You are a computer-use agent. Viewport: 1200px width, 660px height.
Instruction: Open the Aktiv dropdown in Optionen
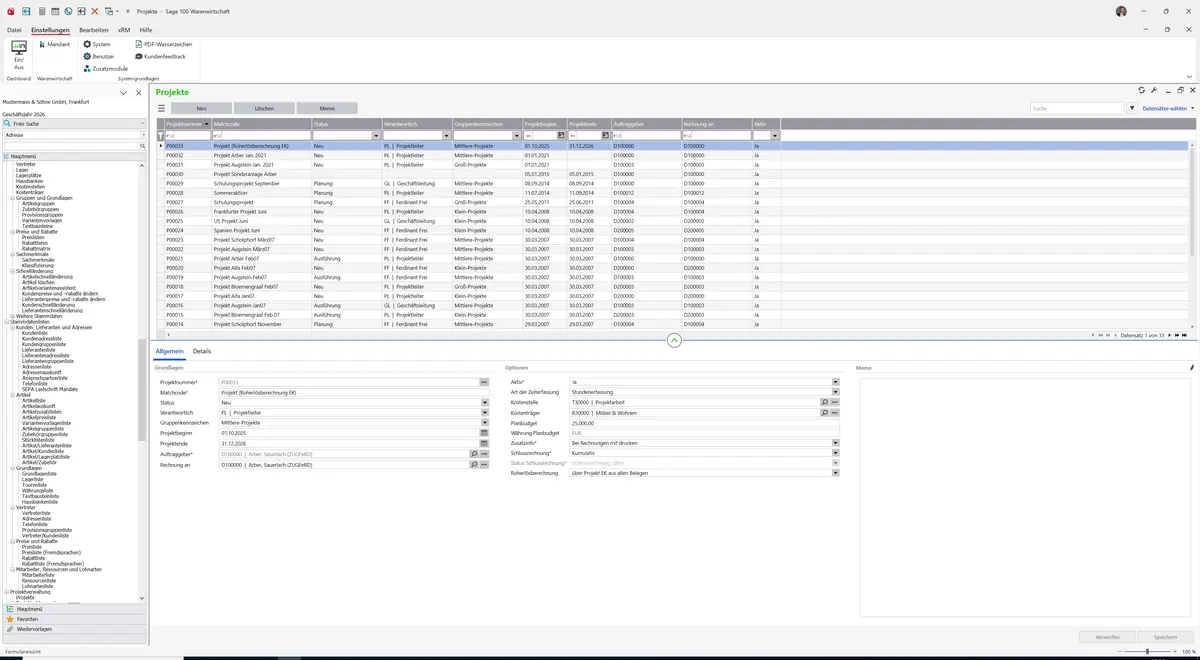pos(835,382)
